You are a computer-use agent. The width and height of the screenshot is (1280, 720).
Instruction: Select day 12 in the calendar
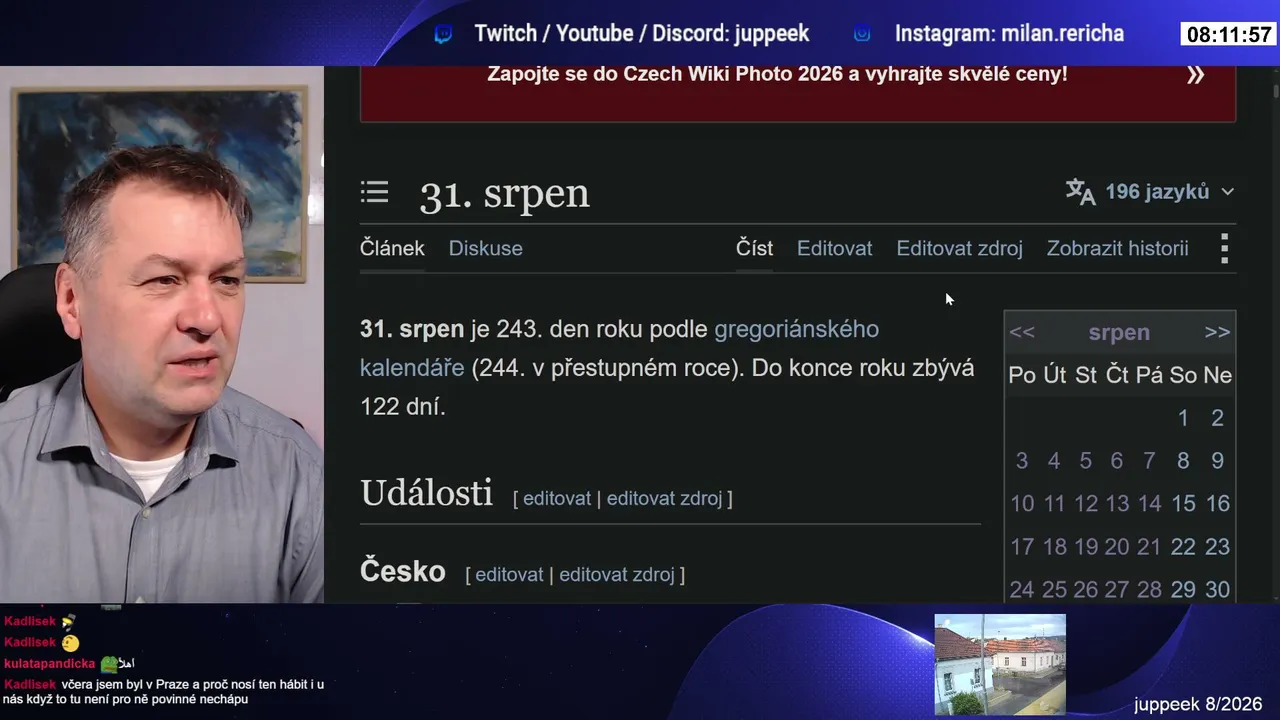click(1086, 504)
